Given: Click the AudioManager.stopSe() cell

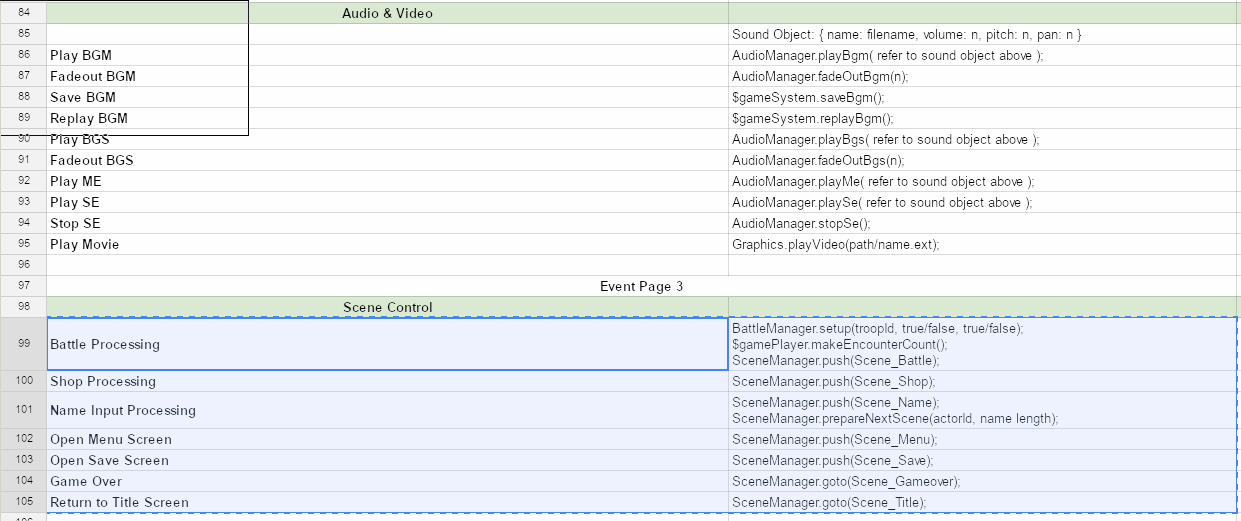Looking at the screenshot, I should click(983, 223).
